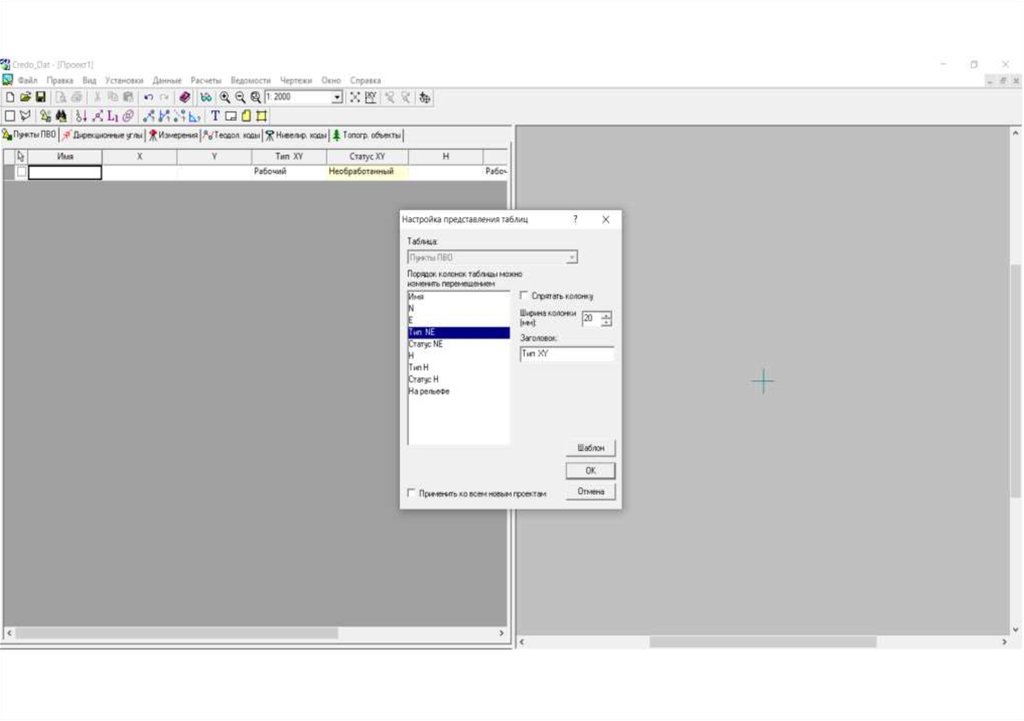This screenshot has height=721, width=1024.
Task: Click the XY coordinates toolbar icon
Action: [x=370, y=97]
